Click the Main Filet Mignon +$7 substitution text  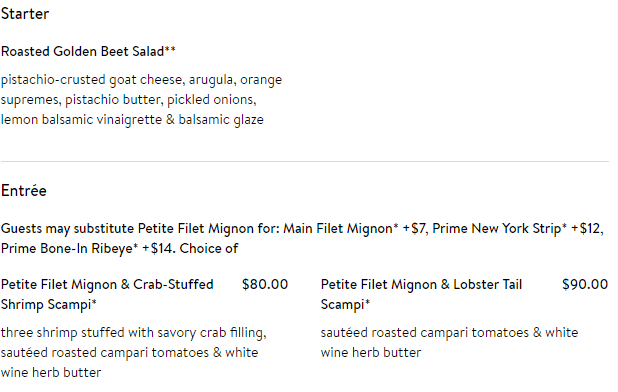(x=354, y=229)
